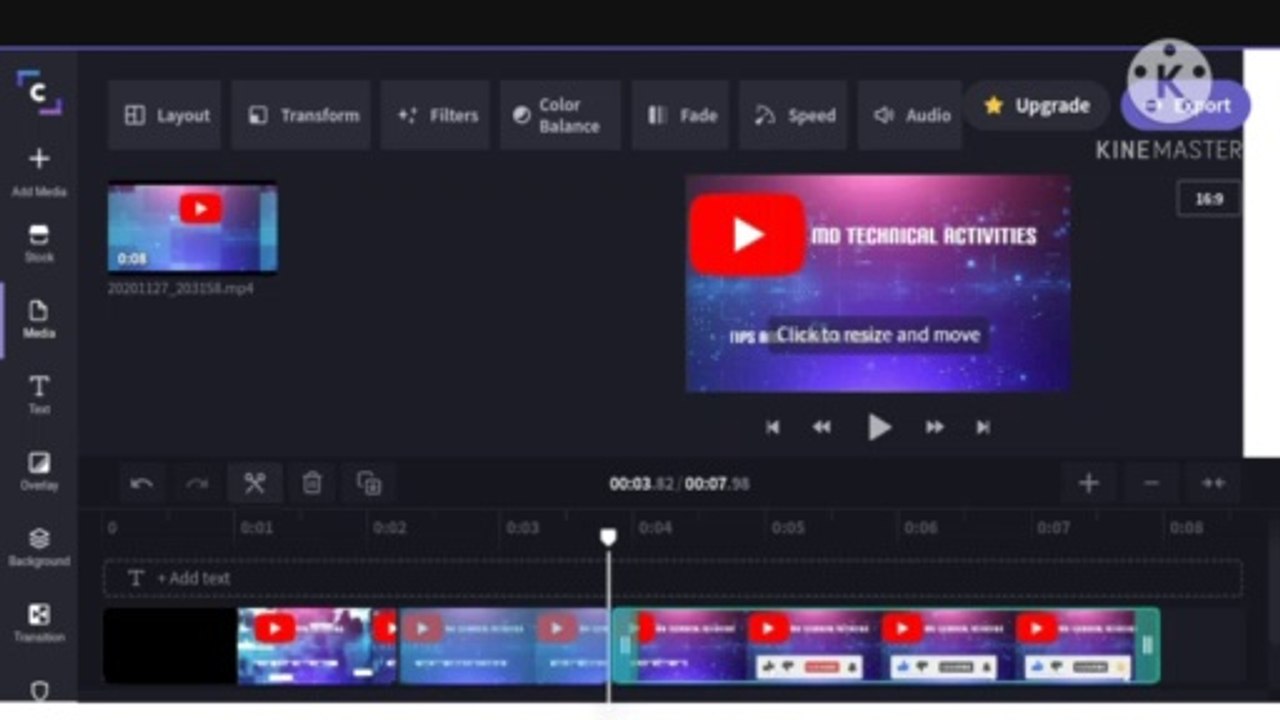The height and width of the screenshot is (720, 1280).
Task: Skip to start of video
Action: 772,427
